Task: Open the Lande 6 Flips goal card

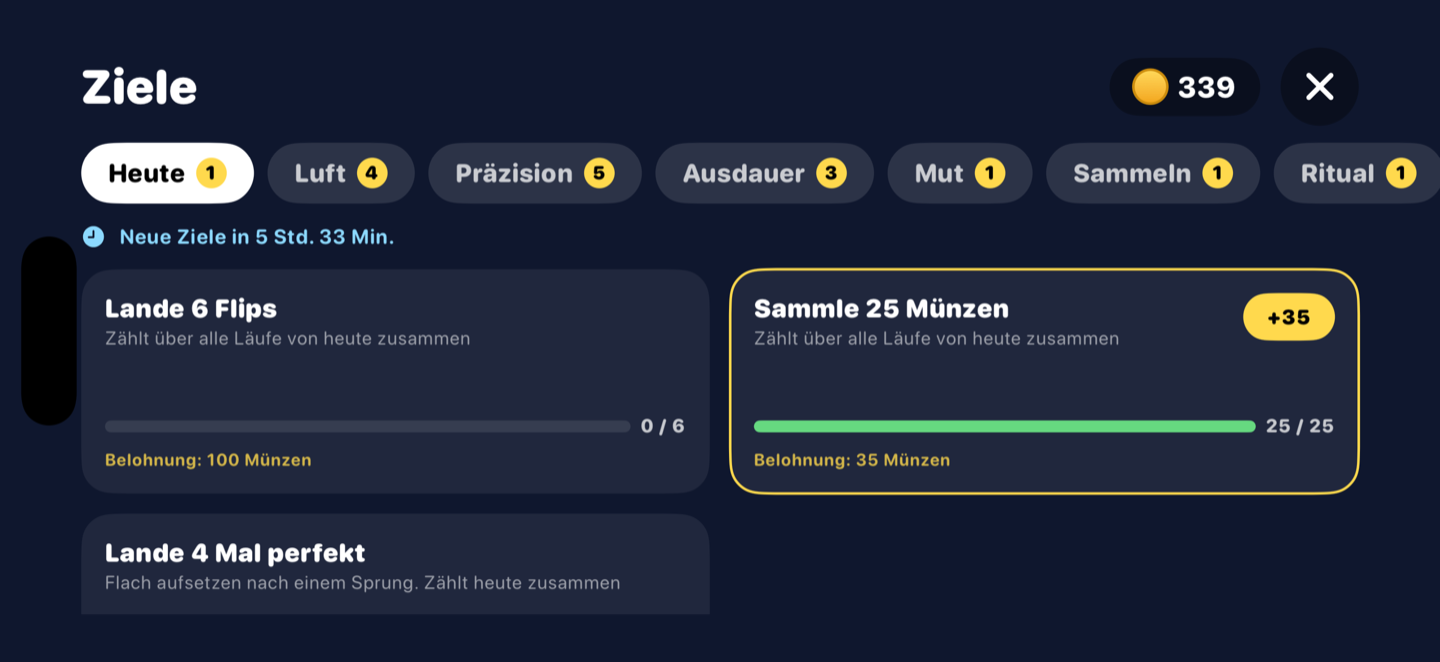Action: pos(395,381)
